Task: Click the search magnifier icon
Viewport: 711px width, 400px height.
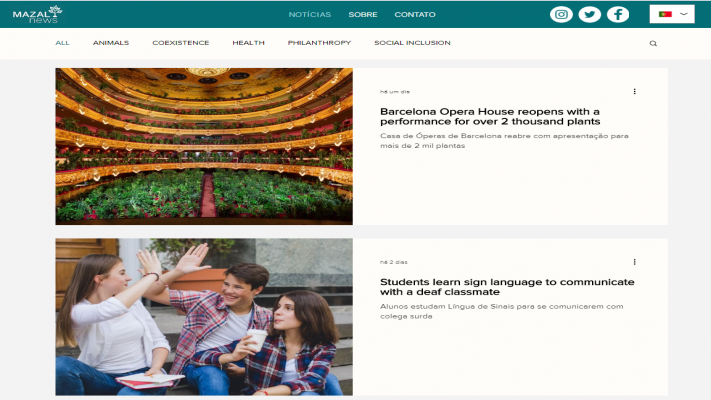Action: point(653,43)
